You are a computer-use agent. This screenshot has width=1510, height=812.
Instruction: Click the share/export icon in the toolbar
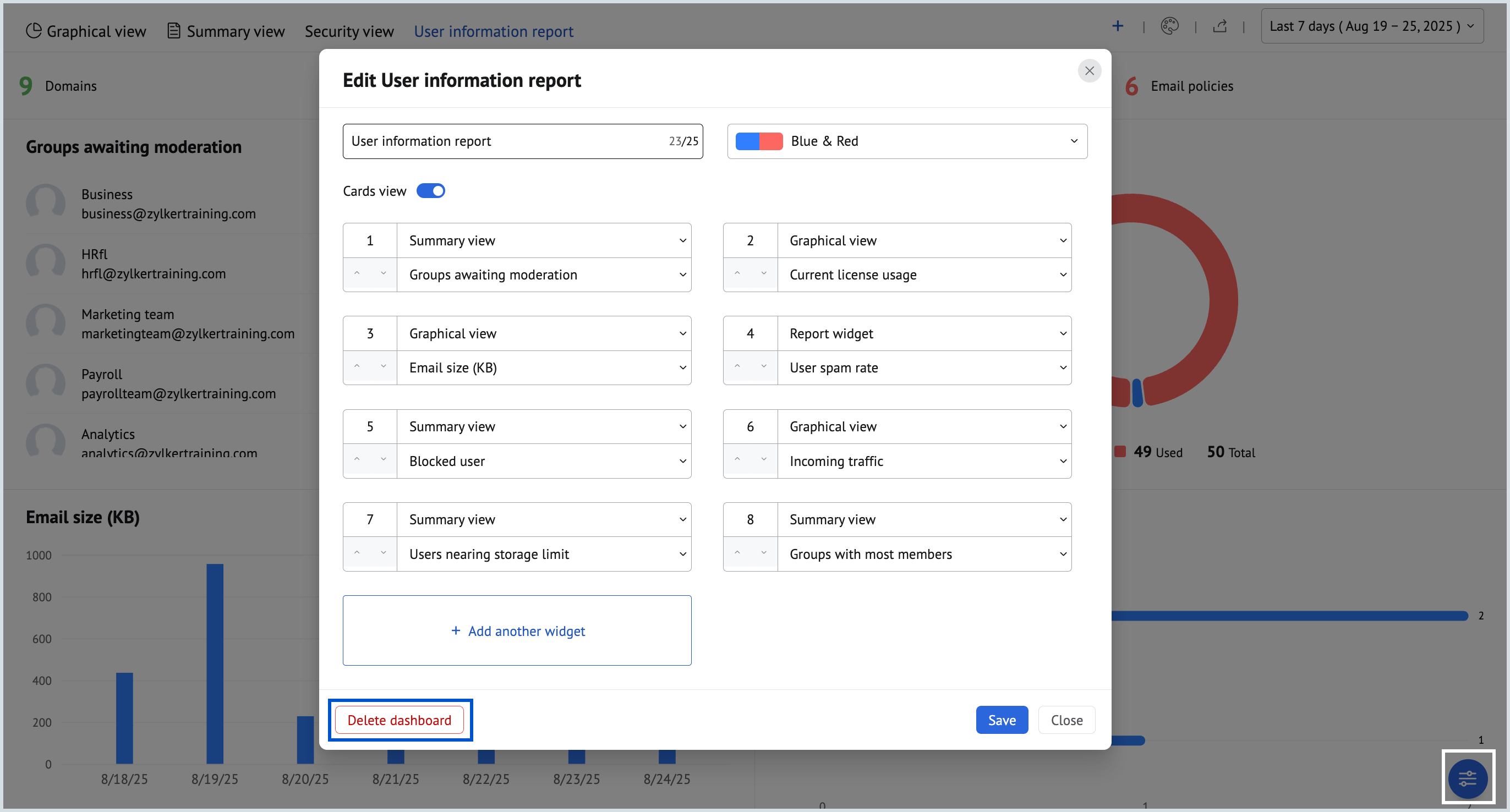tap(1221, 26)
